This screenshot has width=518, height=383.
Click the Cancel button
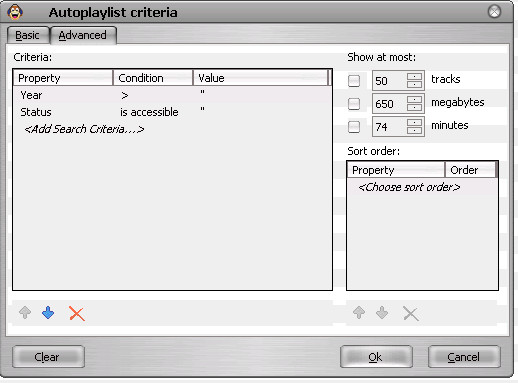coord(464,357)
